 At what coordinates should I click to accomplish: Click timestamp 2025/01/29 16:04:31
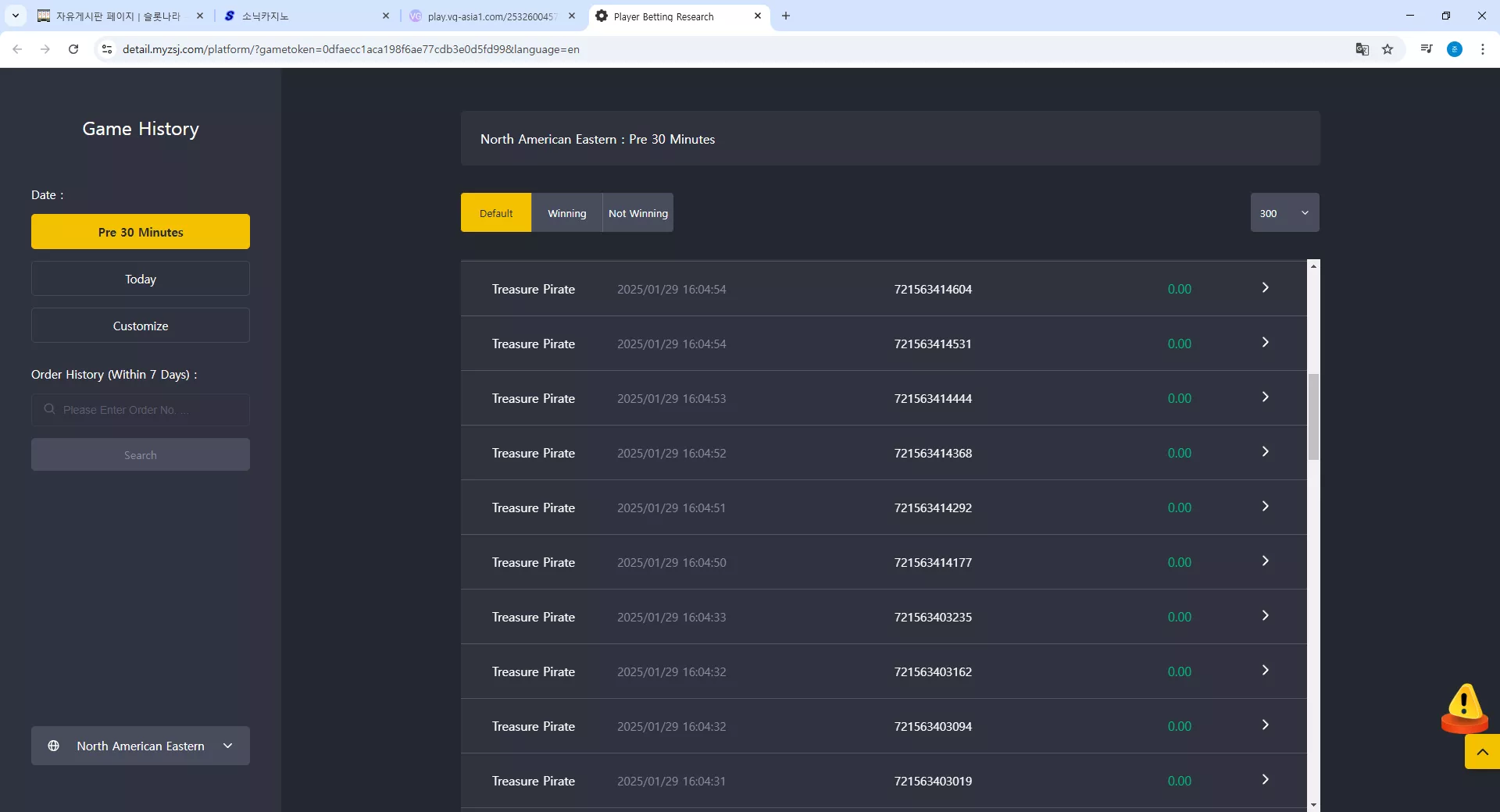tap(671, 781)
